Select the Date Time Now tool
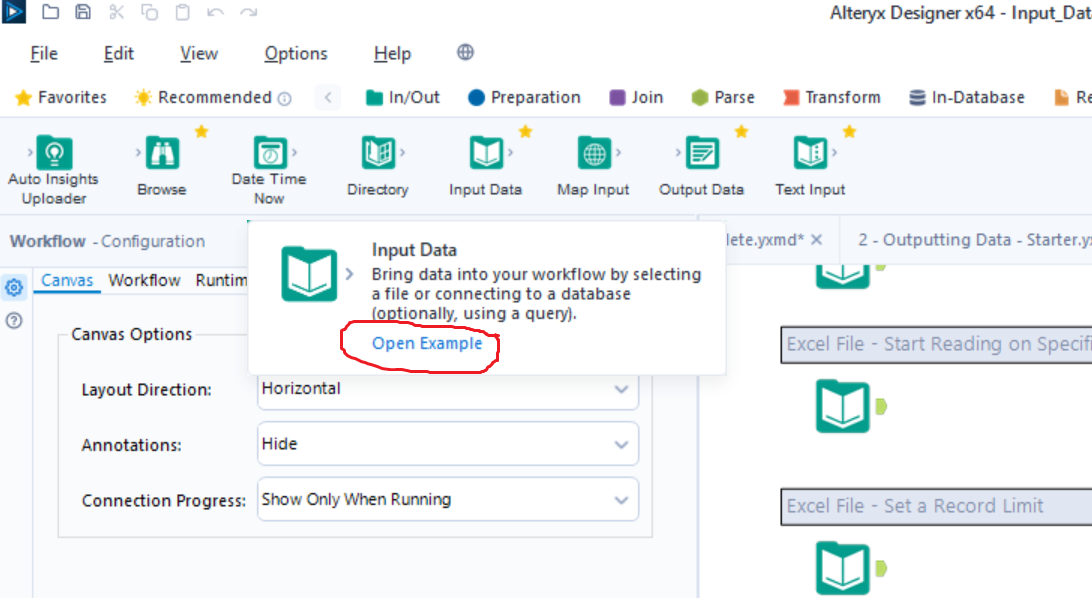This screenshot has width=1092, height=598. (269, 171)
